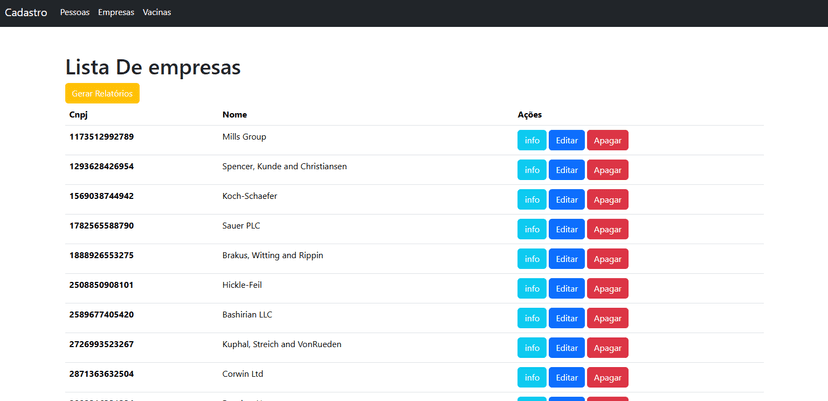The height and width of the screenshot is (401, 828).
Task: Open the Pessoas menu item
Action: 74,13
